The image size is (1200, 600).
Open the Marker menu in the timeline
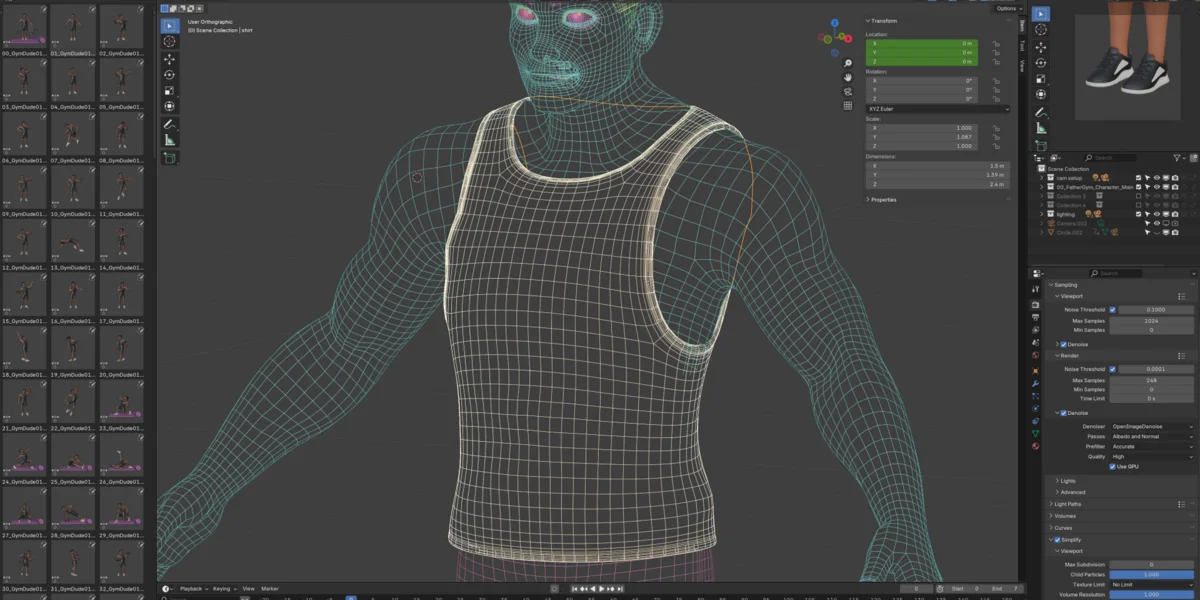(x=270, y=588)
